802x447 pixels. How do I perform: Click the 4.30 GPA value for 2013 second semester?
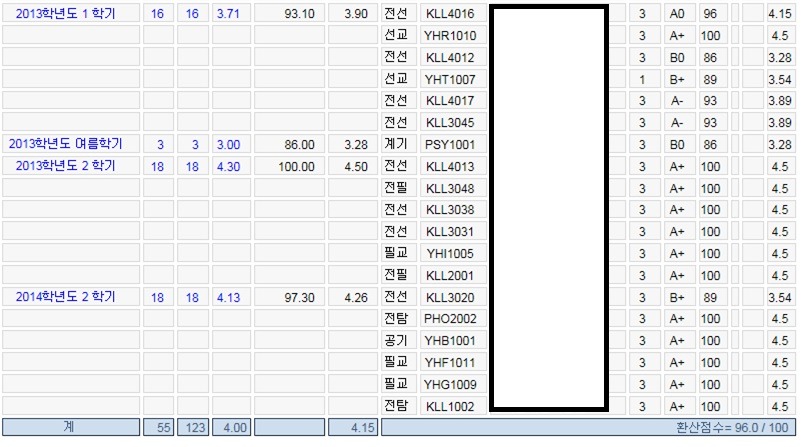pos(228,166)
